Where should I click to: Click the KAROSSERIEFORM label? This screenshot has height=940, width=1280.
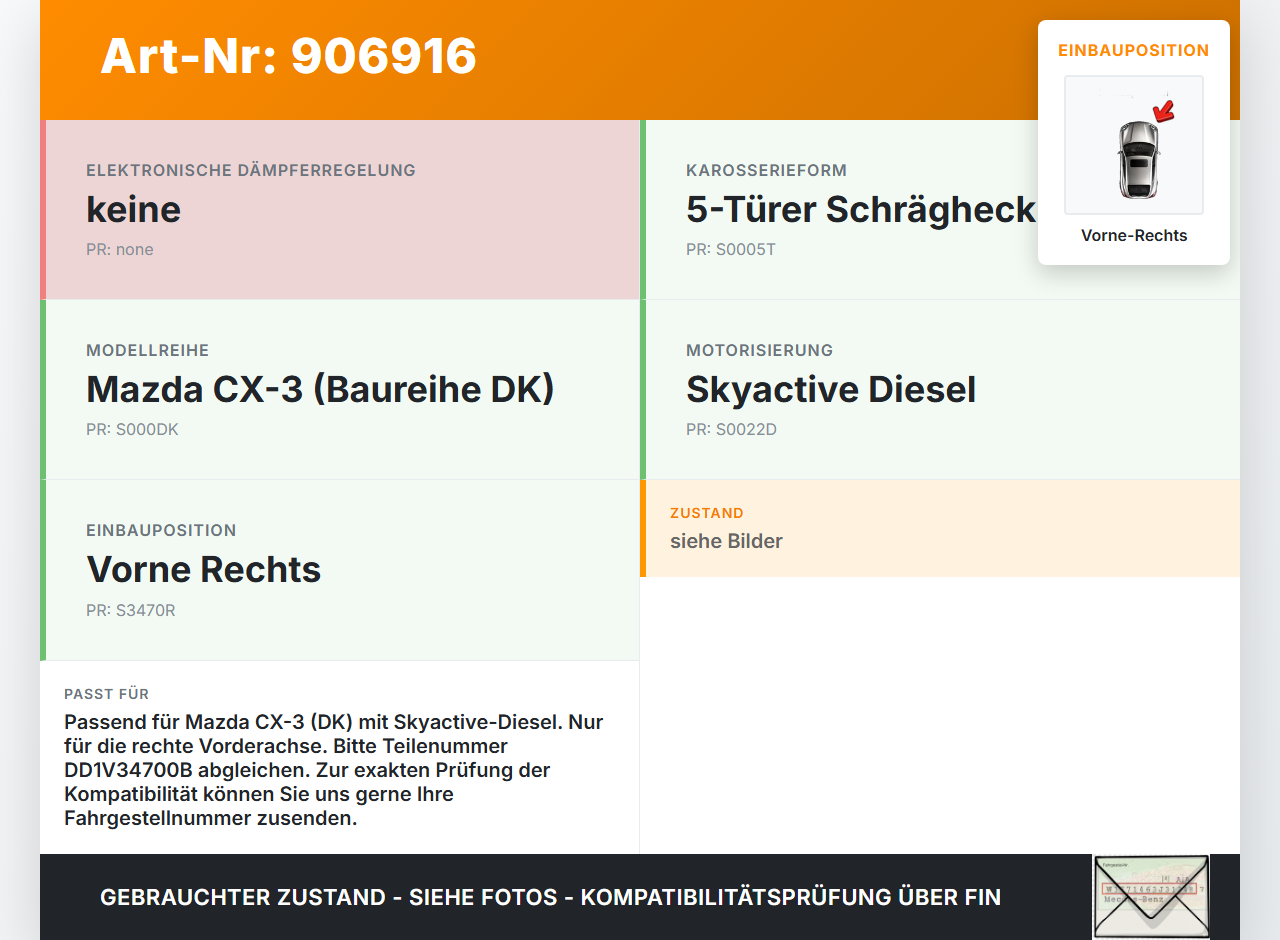(766, 170)
